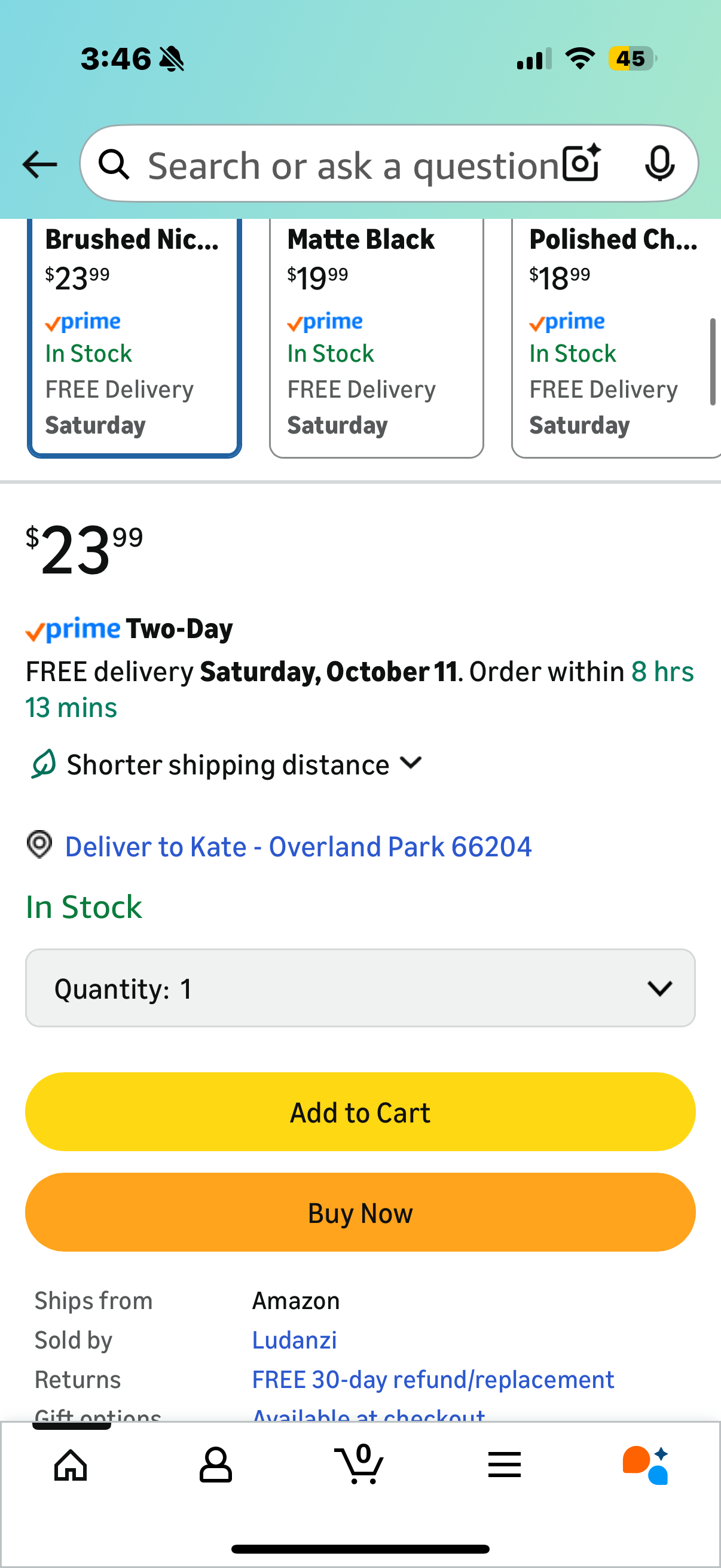Tap the location pin icon
721x1568 pixels.
click(39, 846)
